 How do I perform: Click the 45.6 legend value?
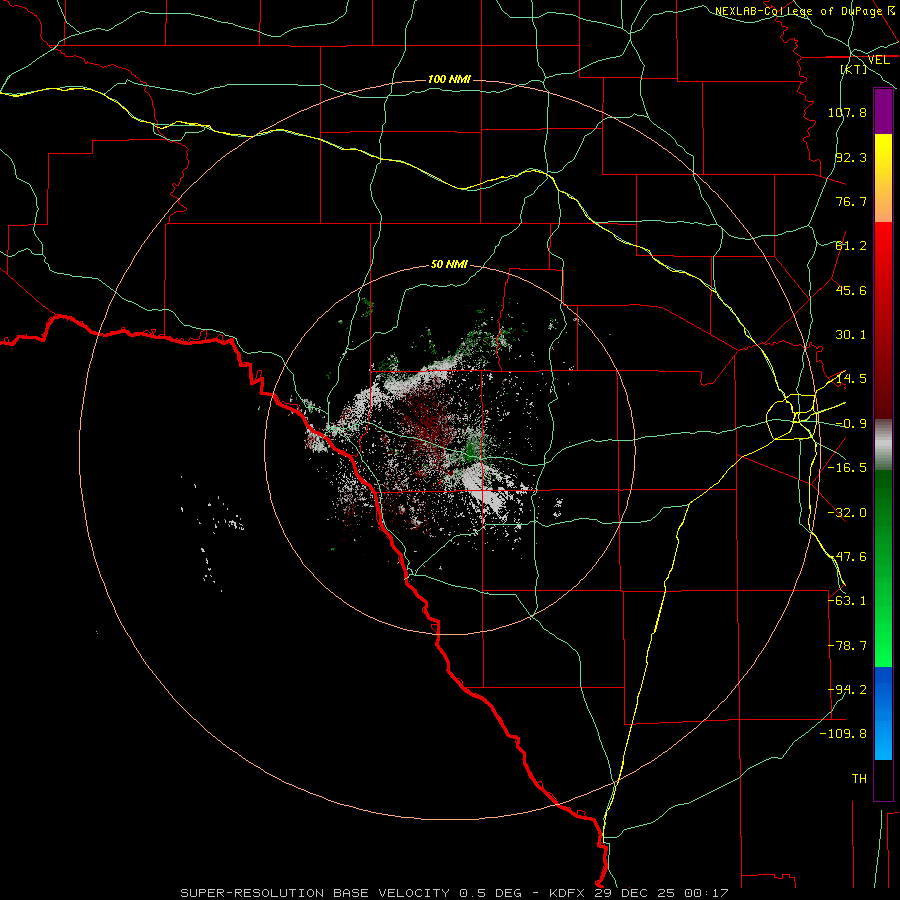(x=851, y=290)
